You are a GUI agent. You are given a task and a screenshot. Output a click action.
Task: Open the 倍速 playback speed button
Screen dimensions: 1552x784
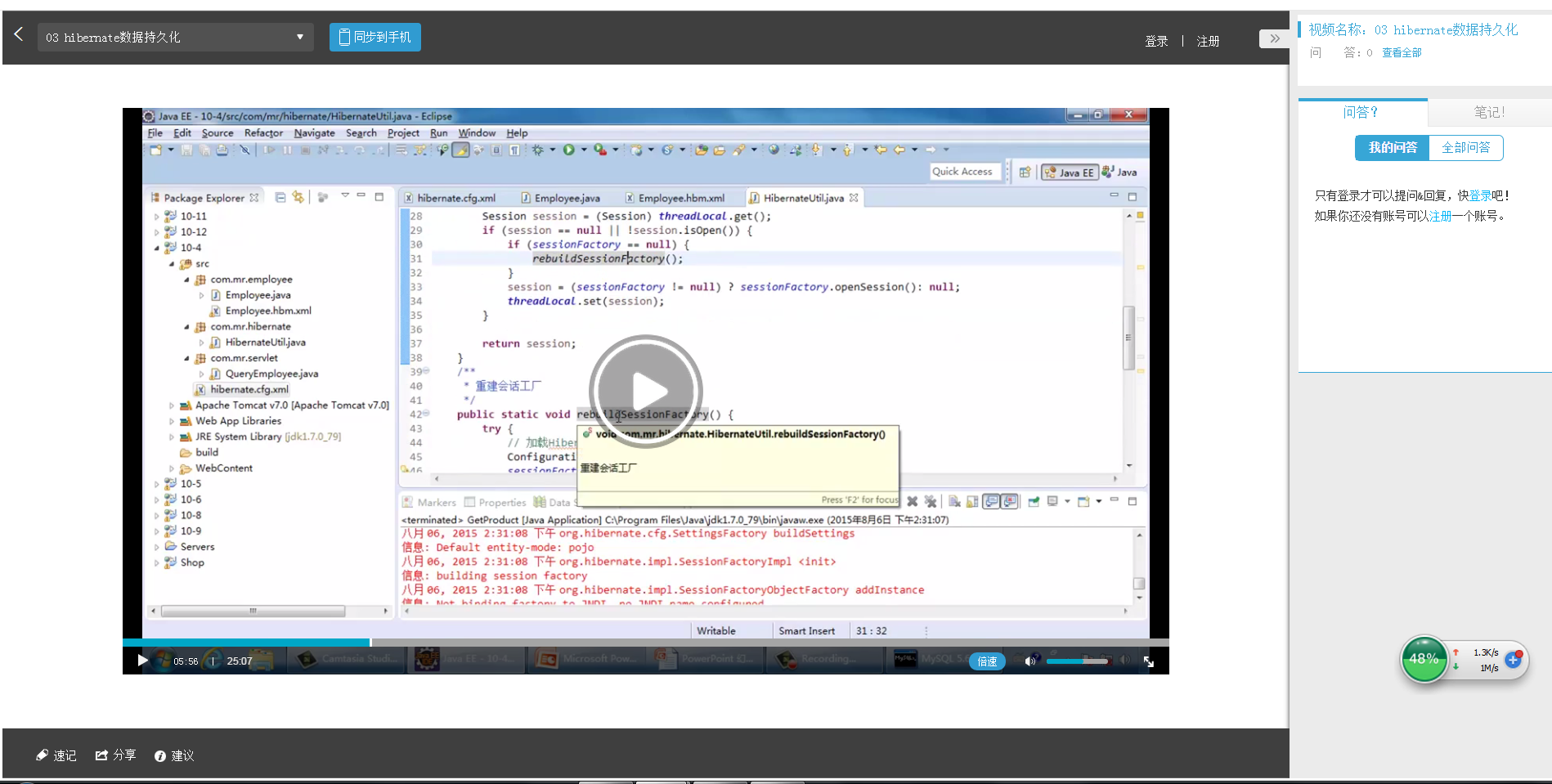987,661
